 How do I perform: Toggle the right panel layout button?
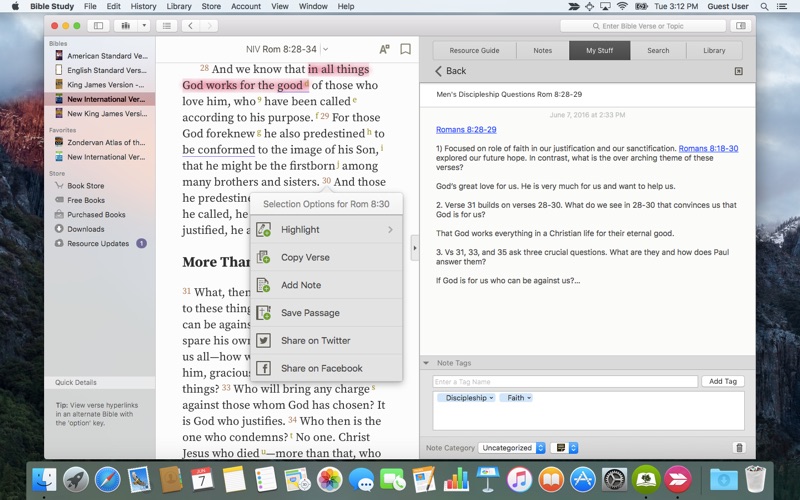coord(741,26)
